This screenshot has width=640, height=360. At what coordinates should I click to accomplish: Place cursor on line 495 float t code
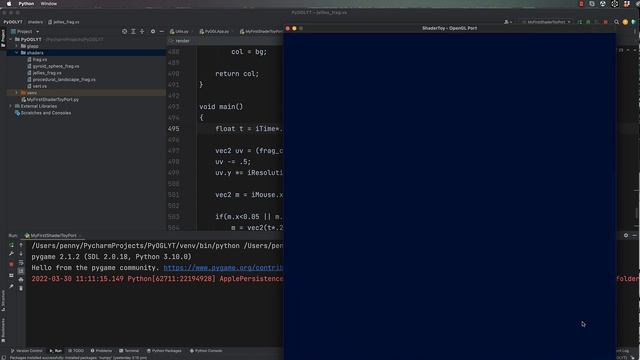coord(249,129)
